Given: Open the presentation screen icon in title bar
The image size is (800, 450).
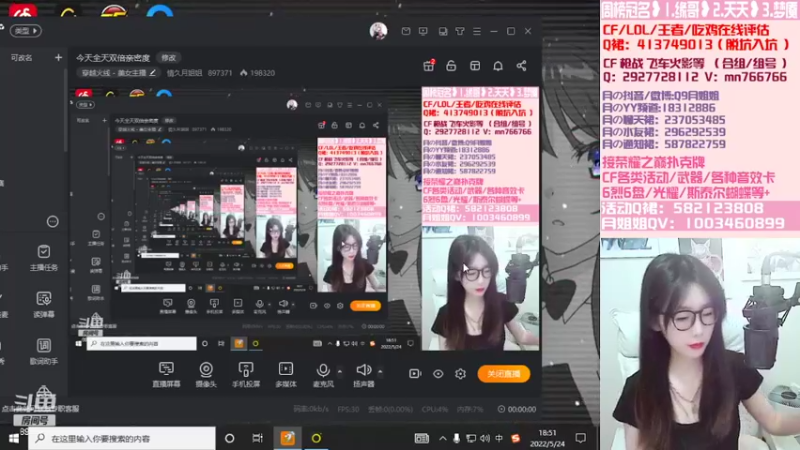Looking at the screenshot, I should (x=423, y=31).
